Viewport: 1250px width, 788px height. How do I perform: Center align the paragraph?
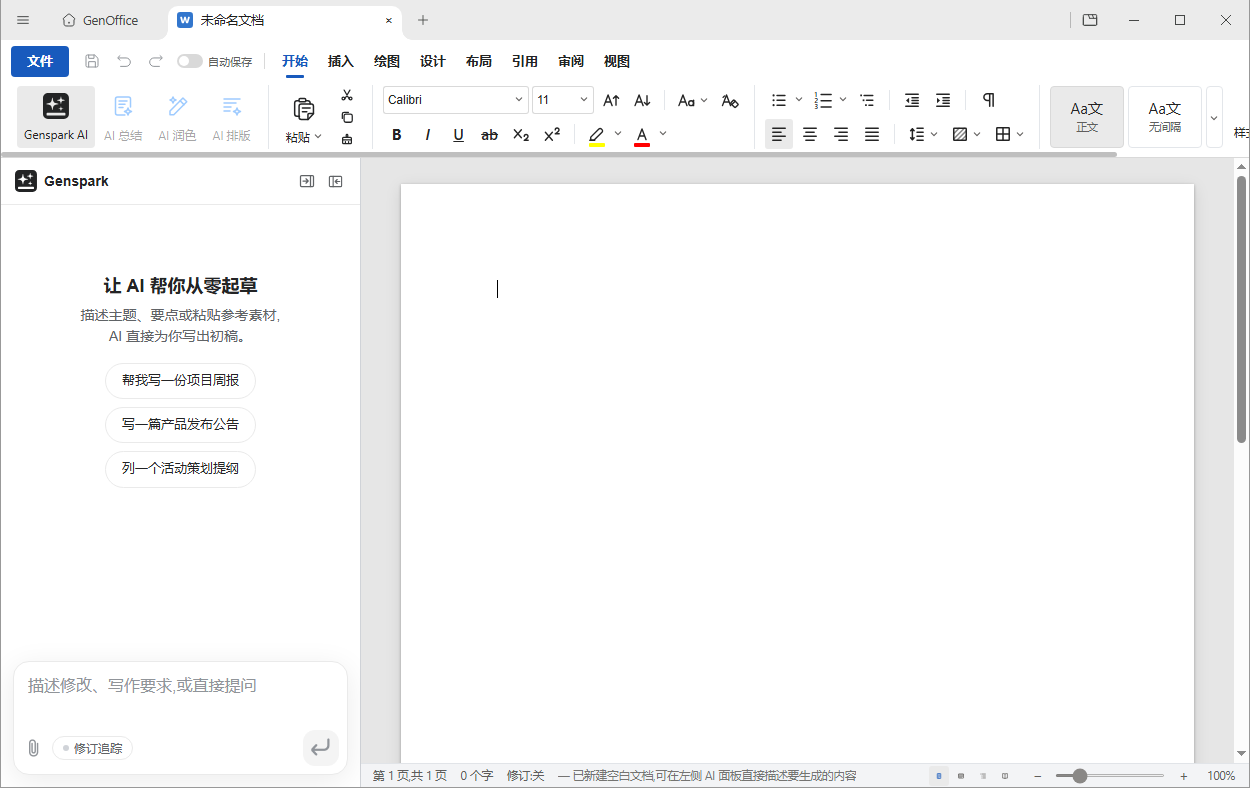810,134
